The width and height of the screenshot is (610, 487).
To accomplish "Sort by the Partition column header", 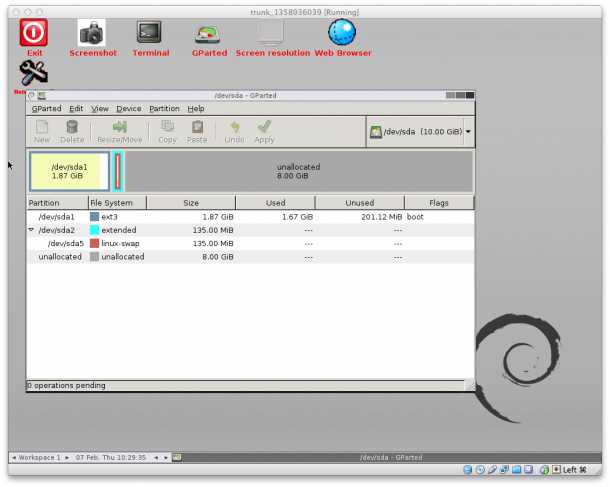I will coord(58,203).
